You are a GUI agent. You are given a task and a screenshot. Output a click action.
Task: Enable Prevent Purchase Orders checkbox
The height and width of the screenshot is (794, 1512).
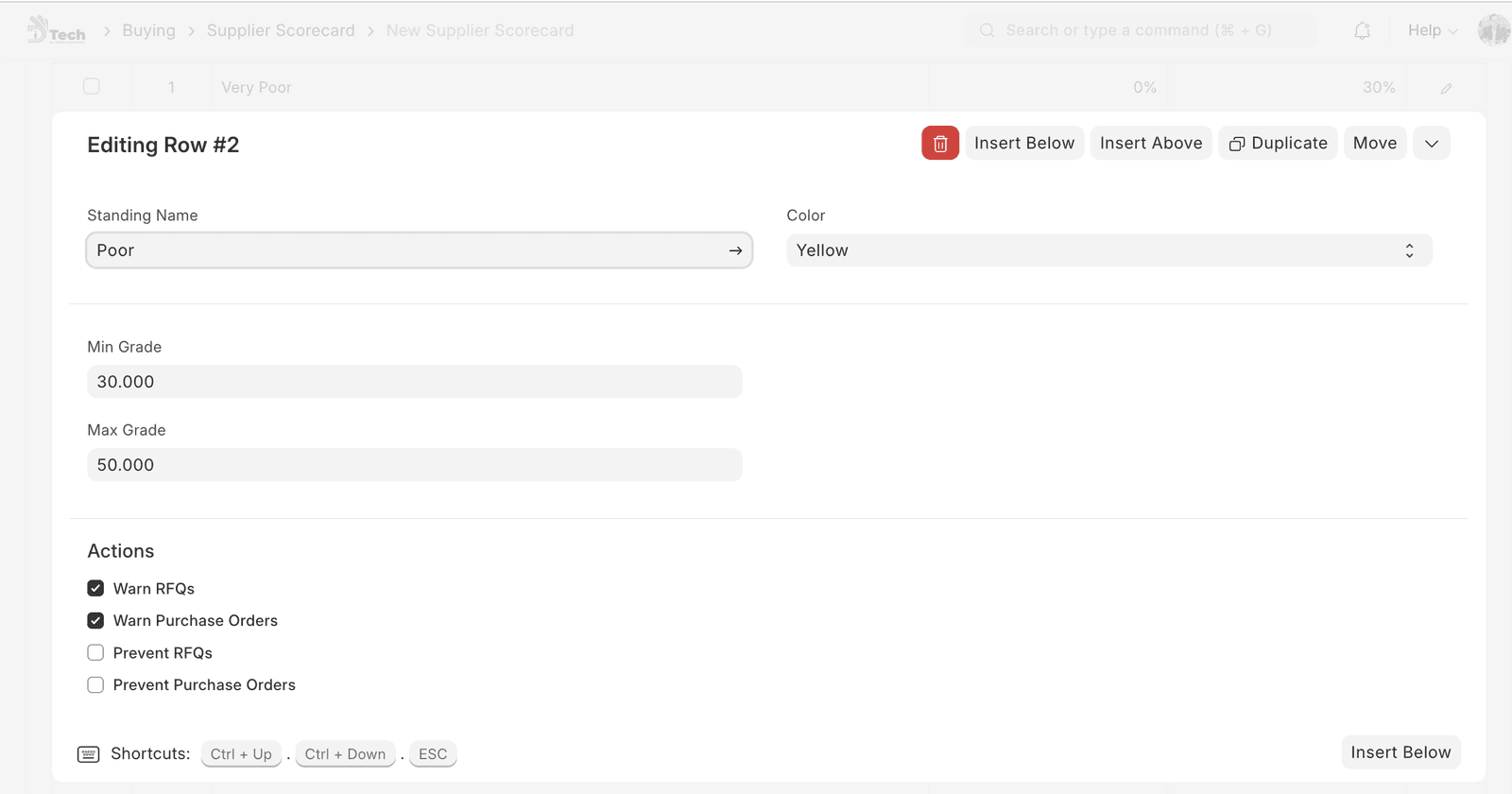[x=95, y=685]
